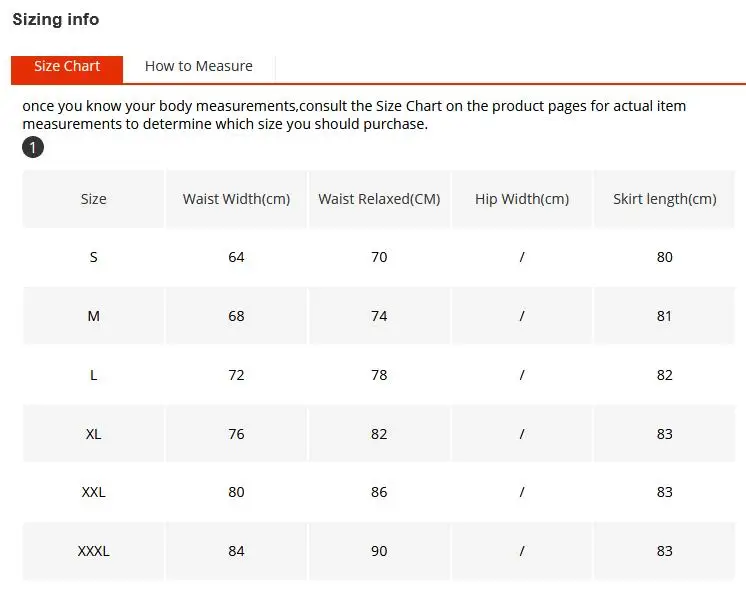Click skirt length value 81
Viewport: 746px width, 594px height.
(665, 316)
